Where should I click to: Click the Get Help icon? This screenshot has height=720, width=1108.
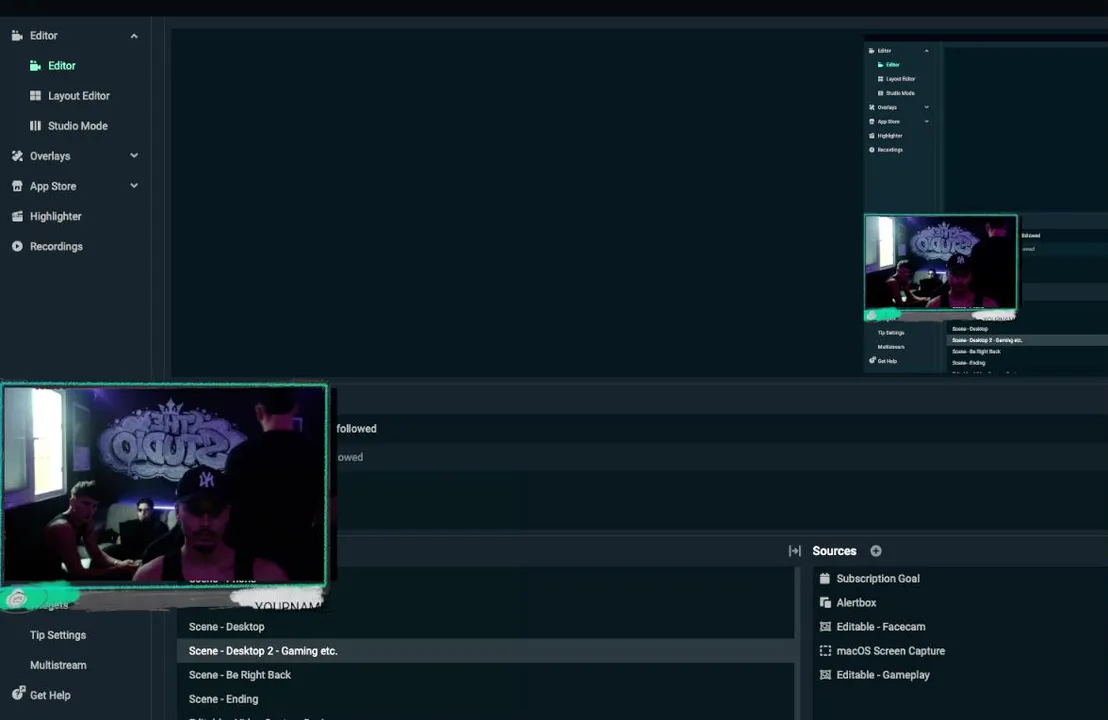[18, 693]
